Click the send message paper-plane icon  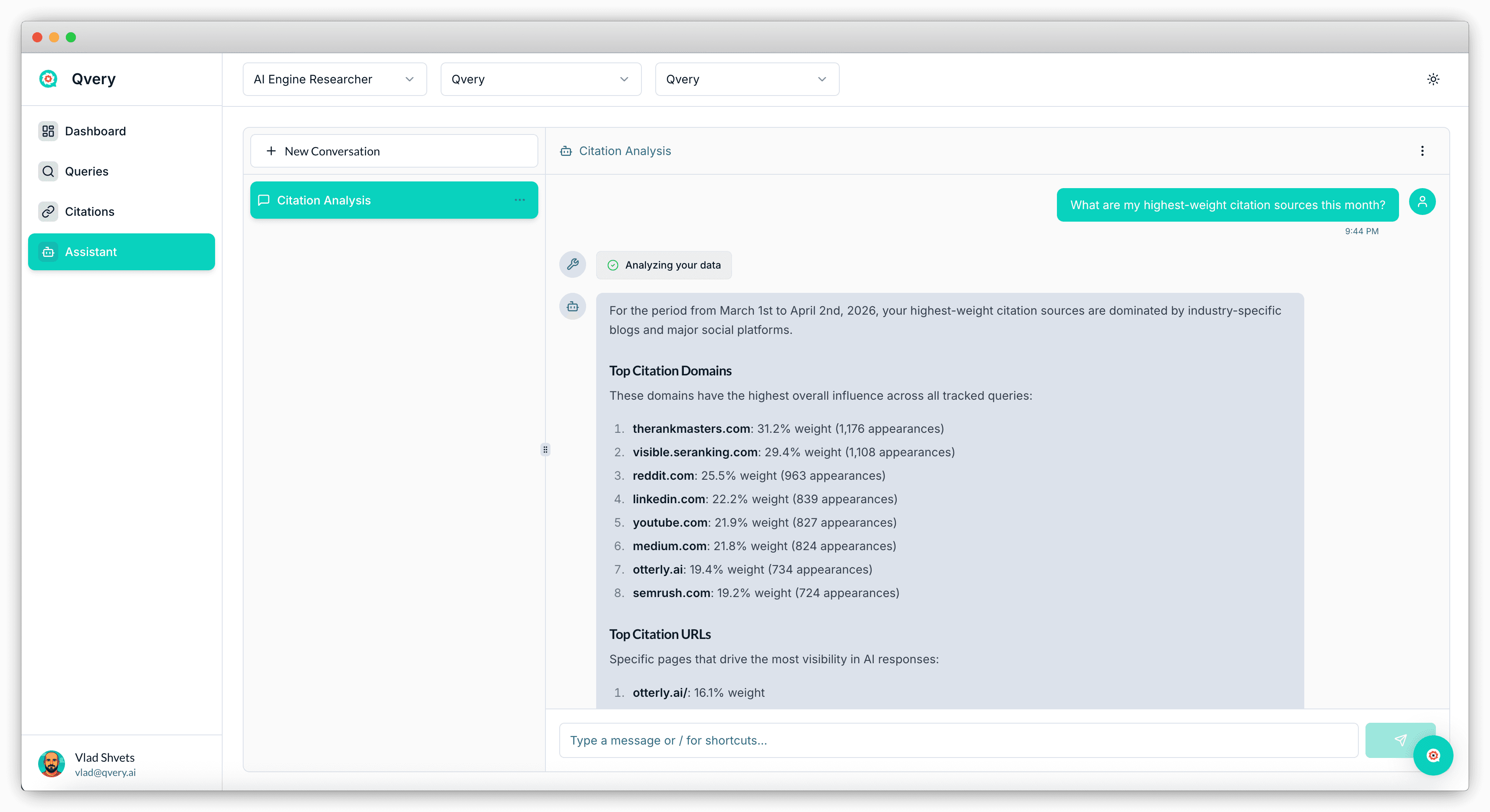[x=1400, y=740]
